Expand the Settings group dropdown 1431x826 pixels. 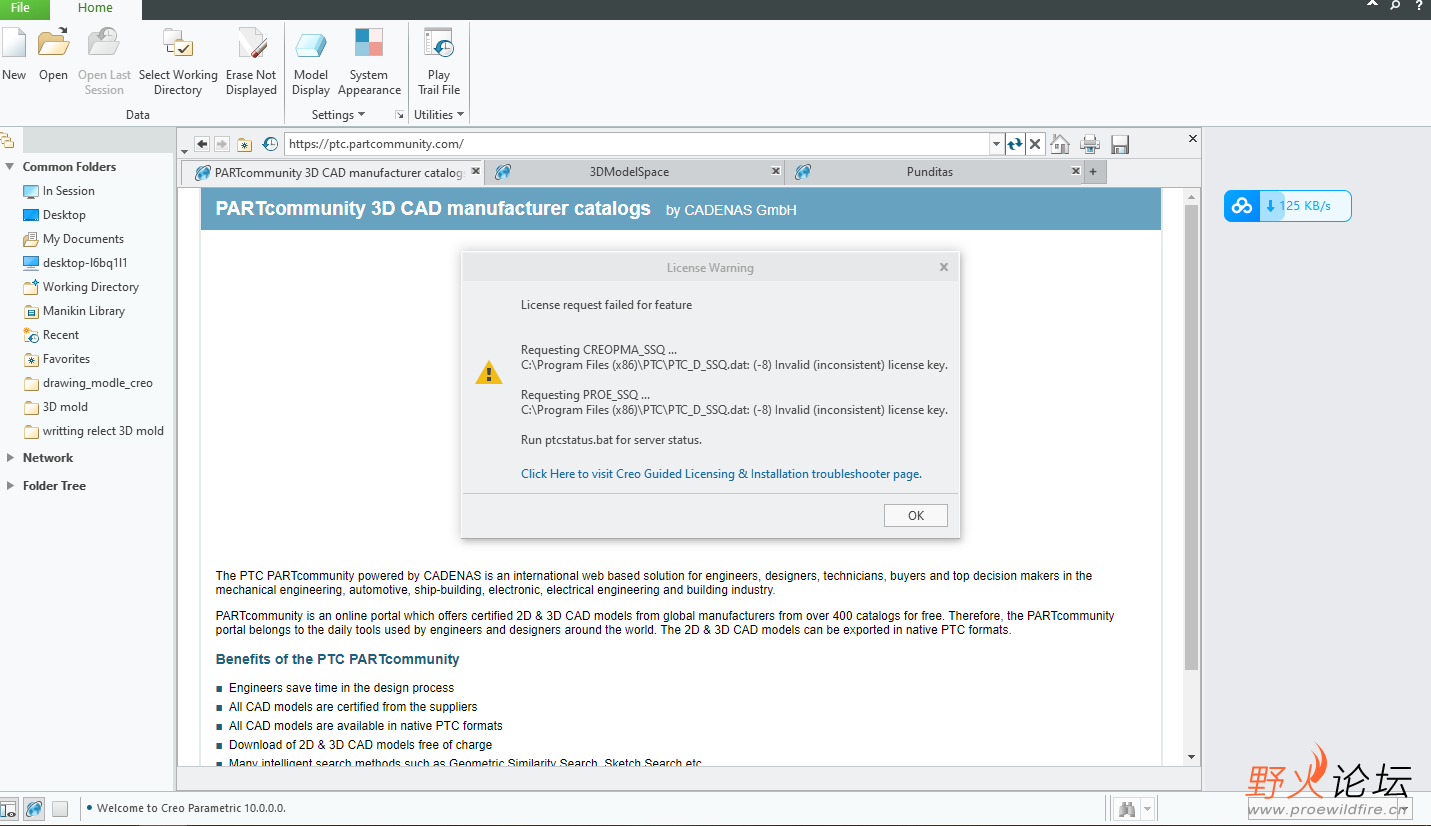(338, 115)
